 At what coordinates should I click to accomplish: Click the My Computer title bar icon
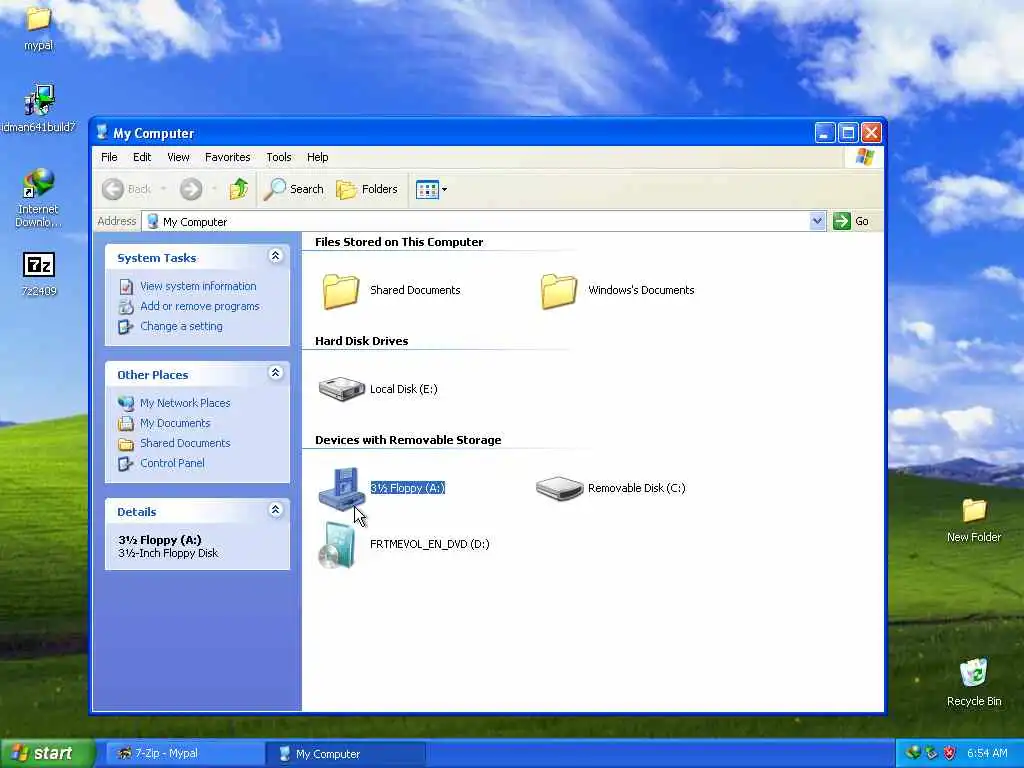(102, 133)
